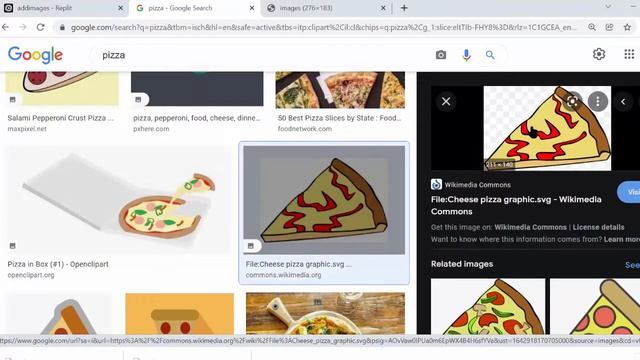The image size is (640, 360).
Task: Open Google settings gear
Action: click(599, 54)
